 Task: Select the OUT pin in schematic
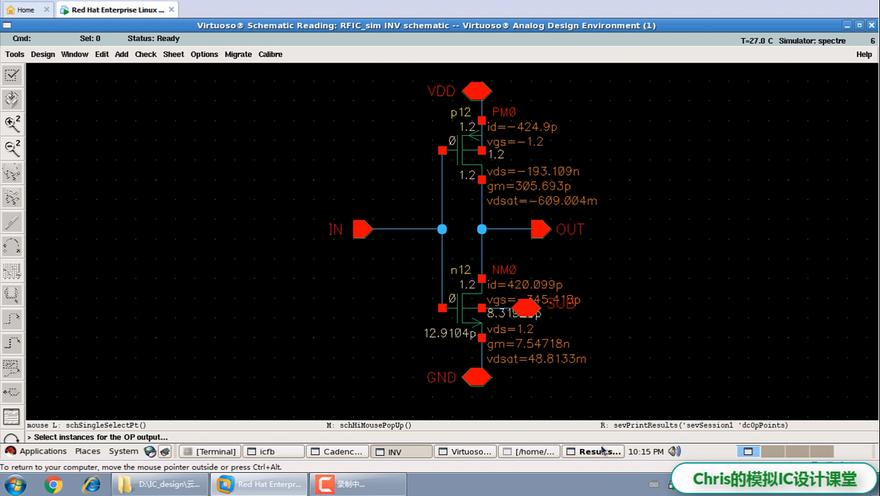pos(541,229)
